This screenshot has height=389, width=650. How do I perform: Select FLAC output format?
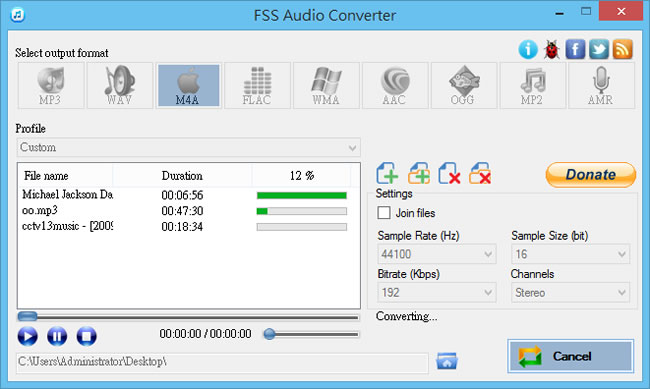tap(257, 85)
